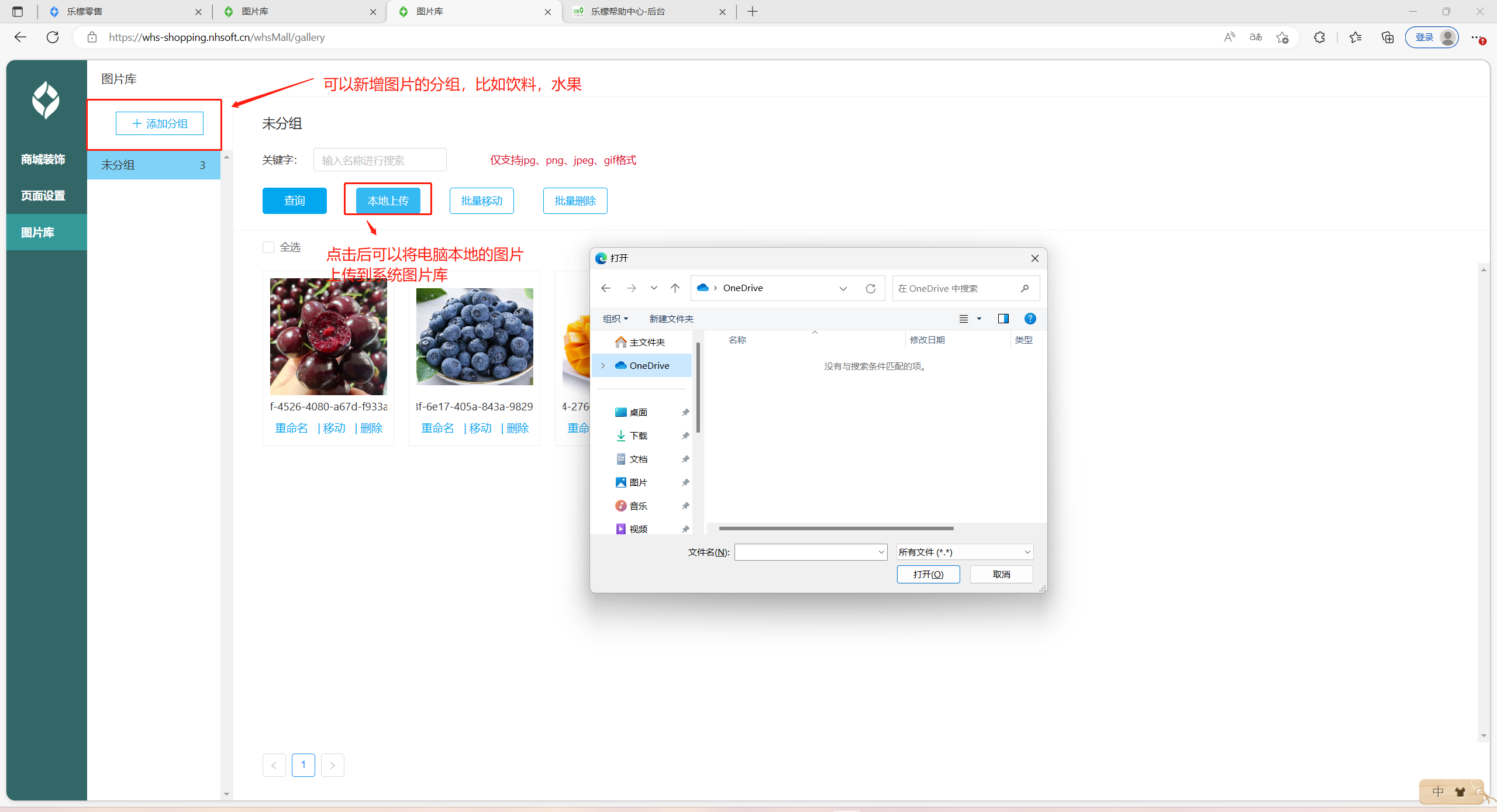Image resolution: width=1497 pixels, height=812 pixels.
Task: Open the favorites list icon
Action: click(1355, 37)
